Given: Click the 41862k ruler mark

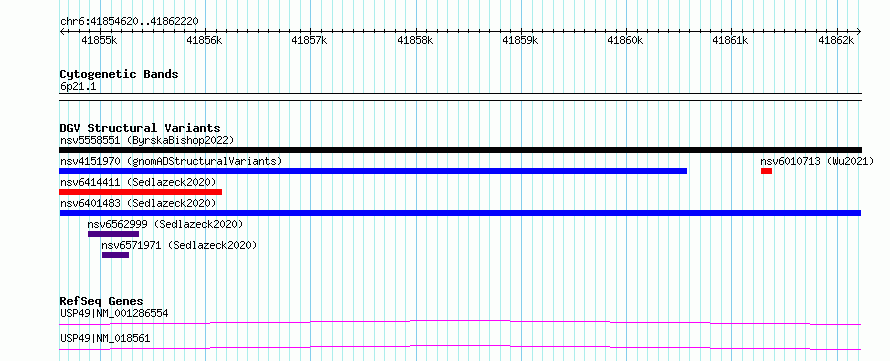Looking at the screenshot, I should 837,40.
